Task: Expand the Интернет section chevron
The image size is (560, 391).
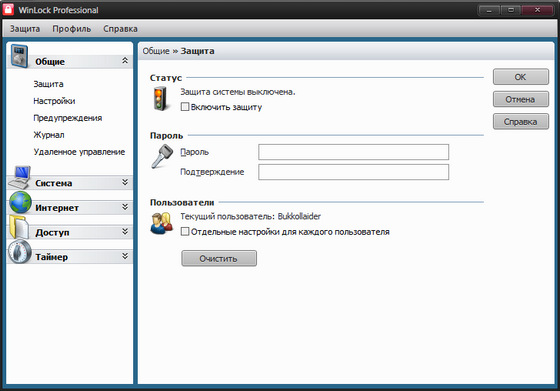Action: [x=125, y=207]
